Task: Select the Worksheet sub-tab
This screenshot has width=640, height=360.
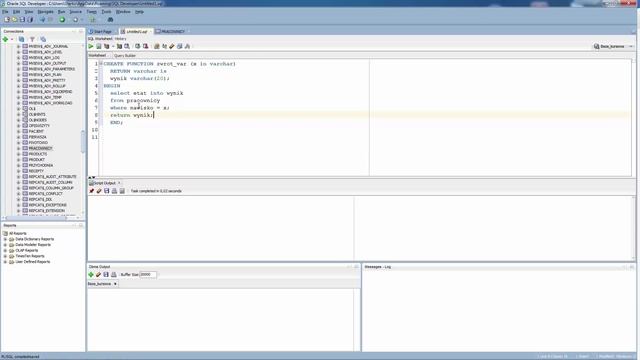Action: click(x=97, y=56)
